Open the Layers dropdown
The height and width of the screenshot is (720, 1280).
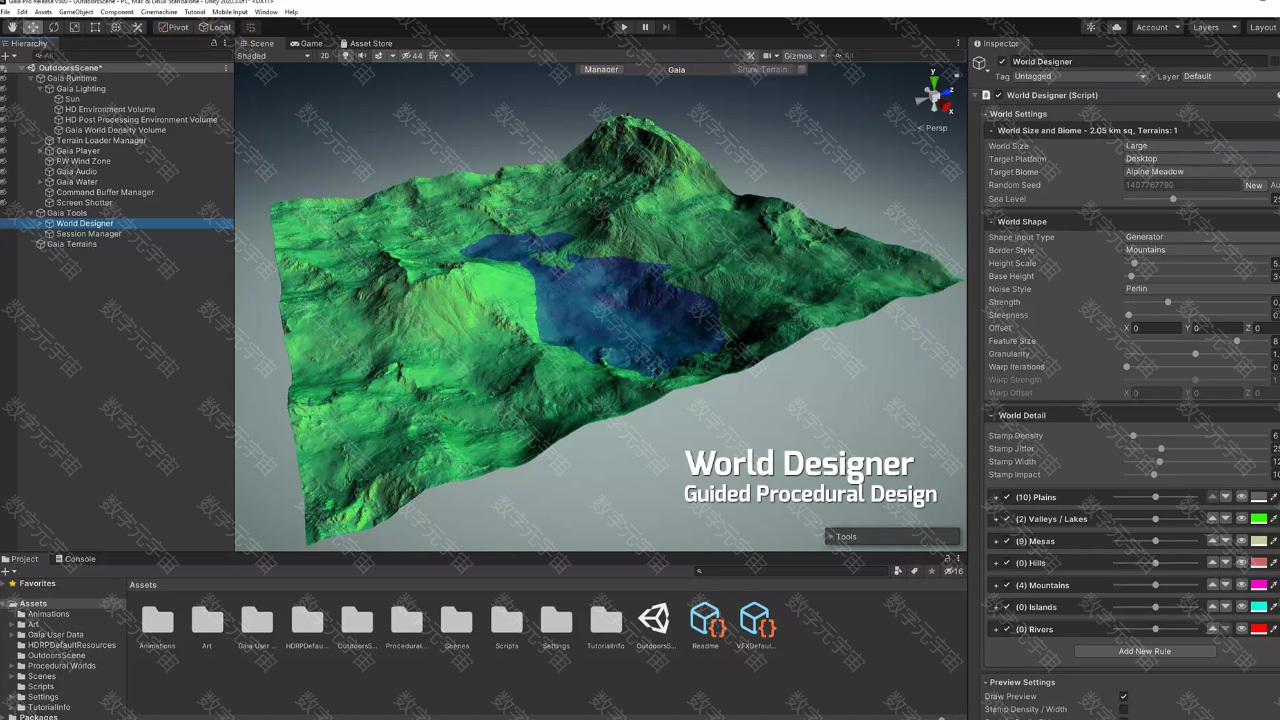click(1215, 27)
